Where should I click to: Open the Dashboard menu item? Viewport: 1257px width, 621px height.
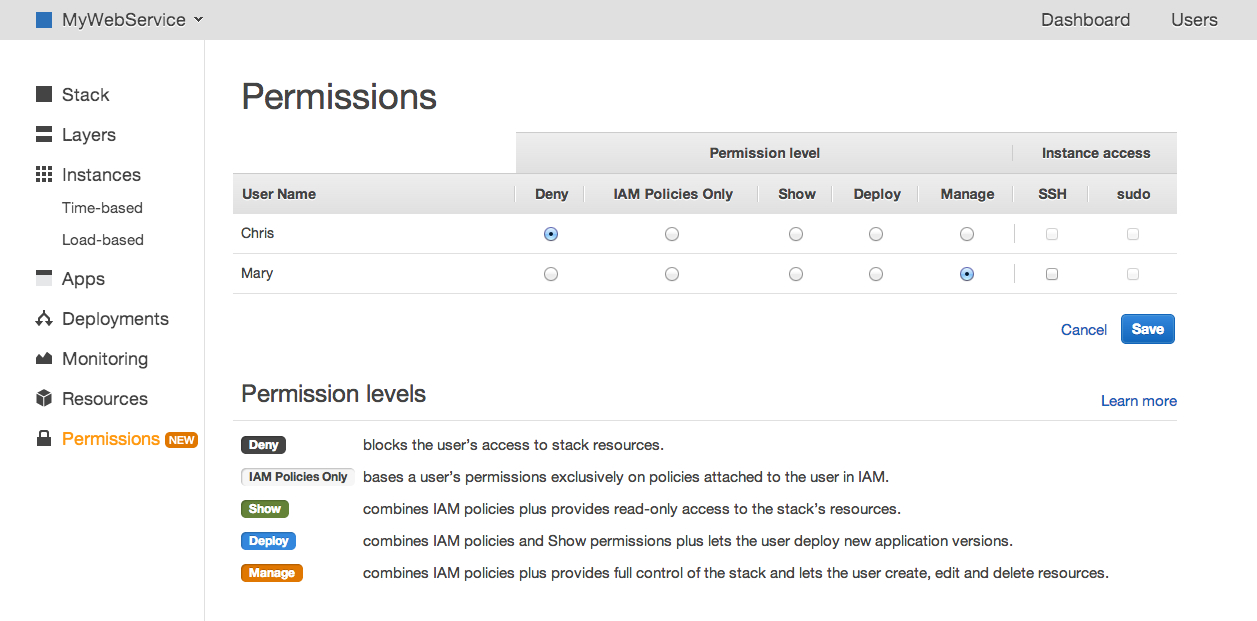click(1085, 20)
